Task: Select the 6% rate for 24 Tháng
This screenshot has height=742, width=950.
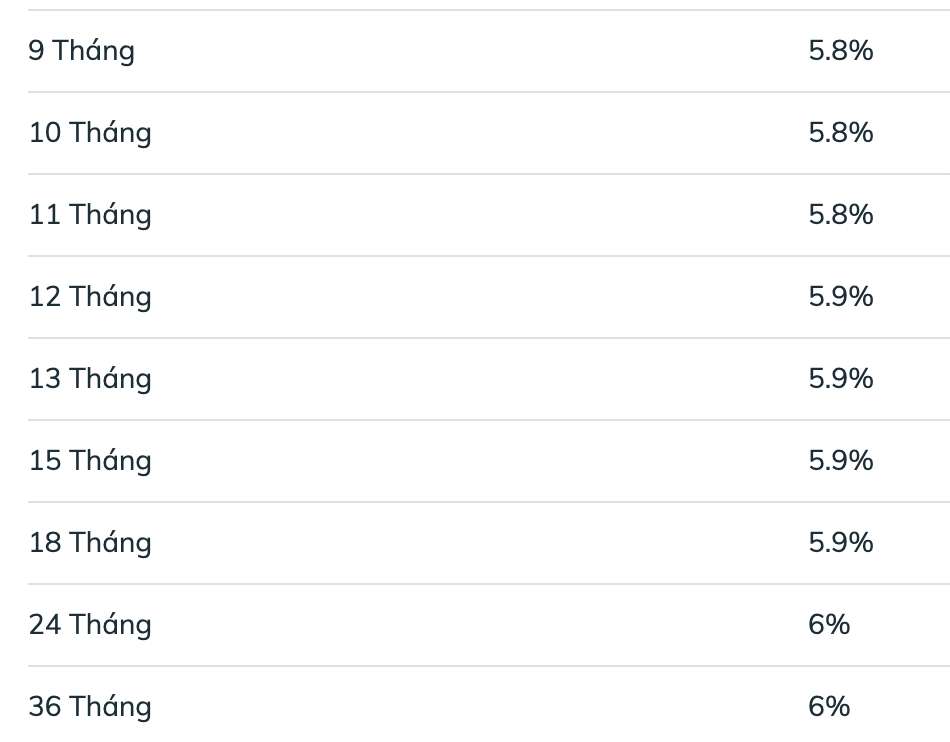Action: point(829,625)
